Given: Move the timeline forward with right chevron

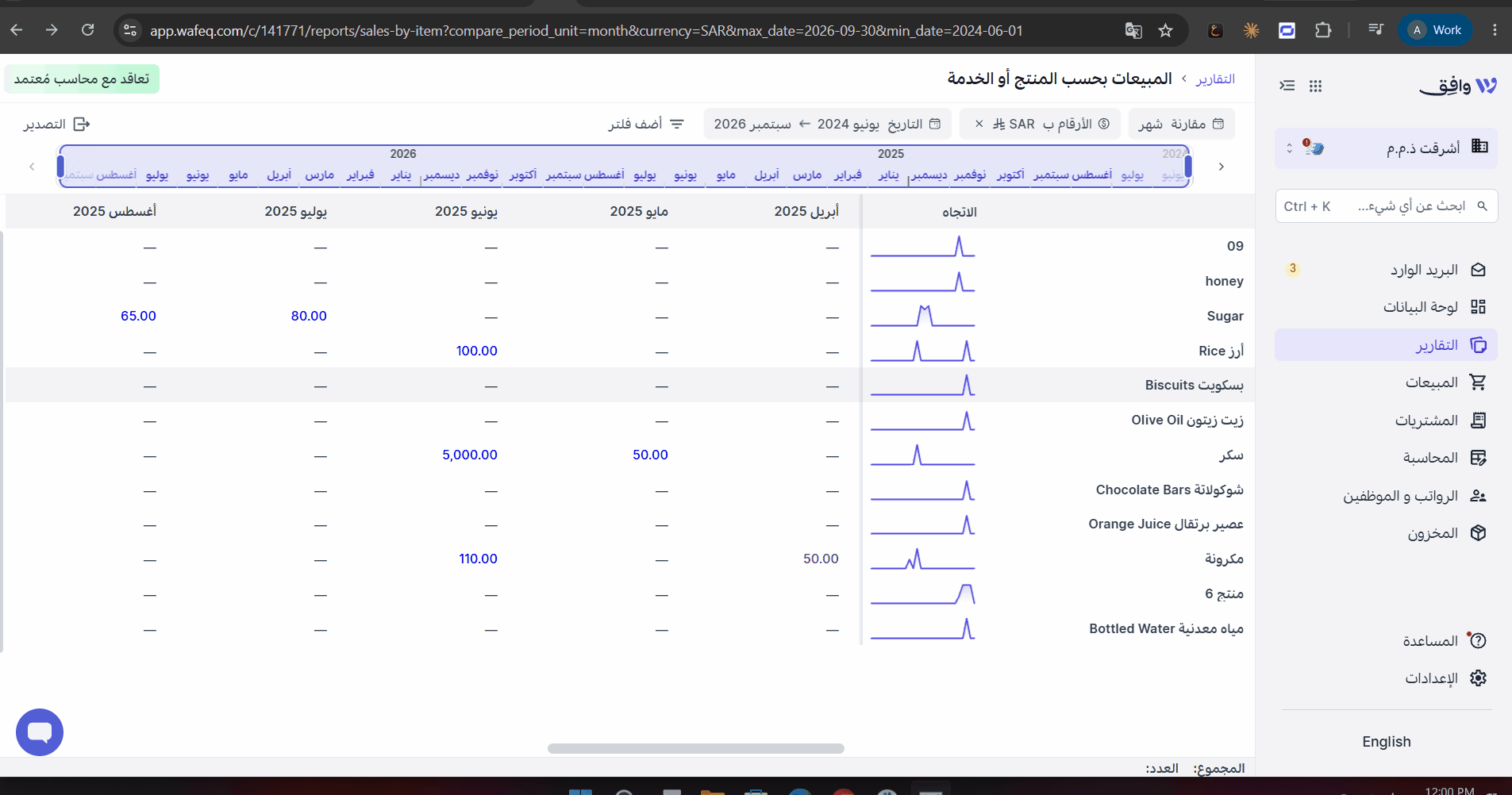Looking at the screenshot, I should click(1221, 167).
